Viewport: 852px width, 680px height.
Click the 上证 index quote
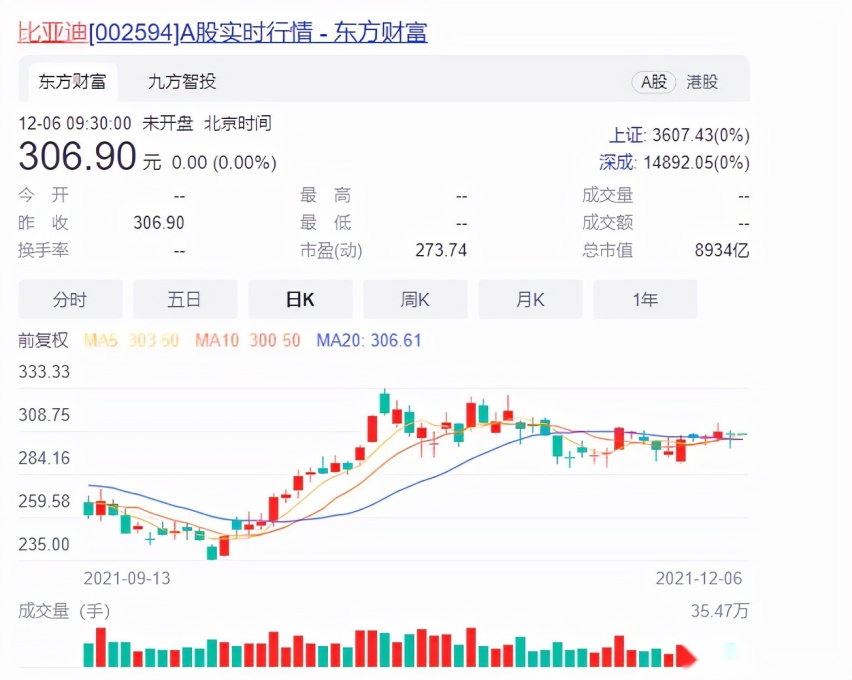click(679, 135)
